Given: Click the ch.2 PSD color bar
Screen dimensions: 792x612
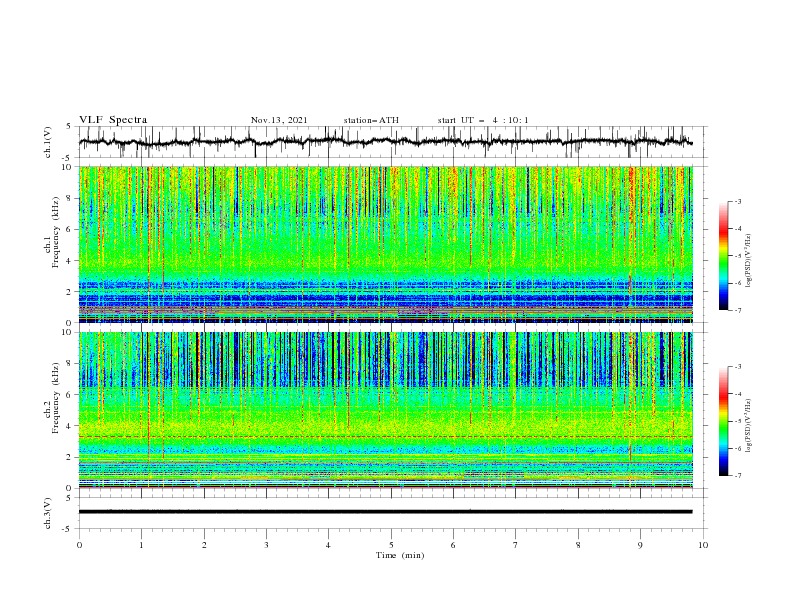Looking at the screenshot, I should 723,421.
